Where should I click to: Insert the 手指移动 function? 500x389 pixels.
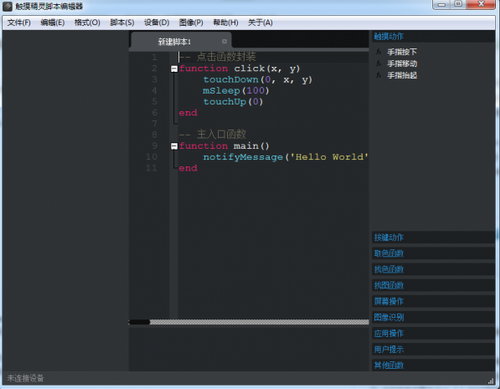pos(402,63)
